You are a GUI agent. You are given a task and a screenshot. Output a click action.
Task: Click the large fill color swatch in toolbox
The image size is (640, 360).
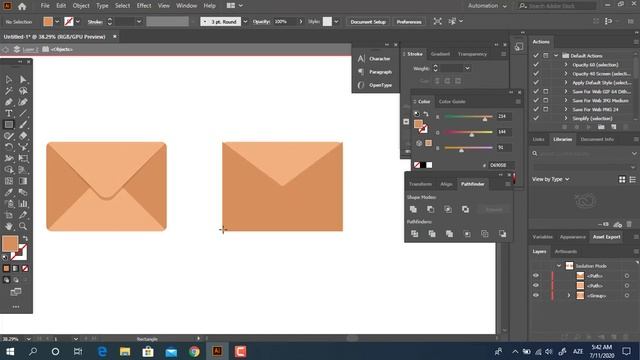(10, 244)
